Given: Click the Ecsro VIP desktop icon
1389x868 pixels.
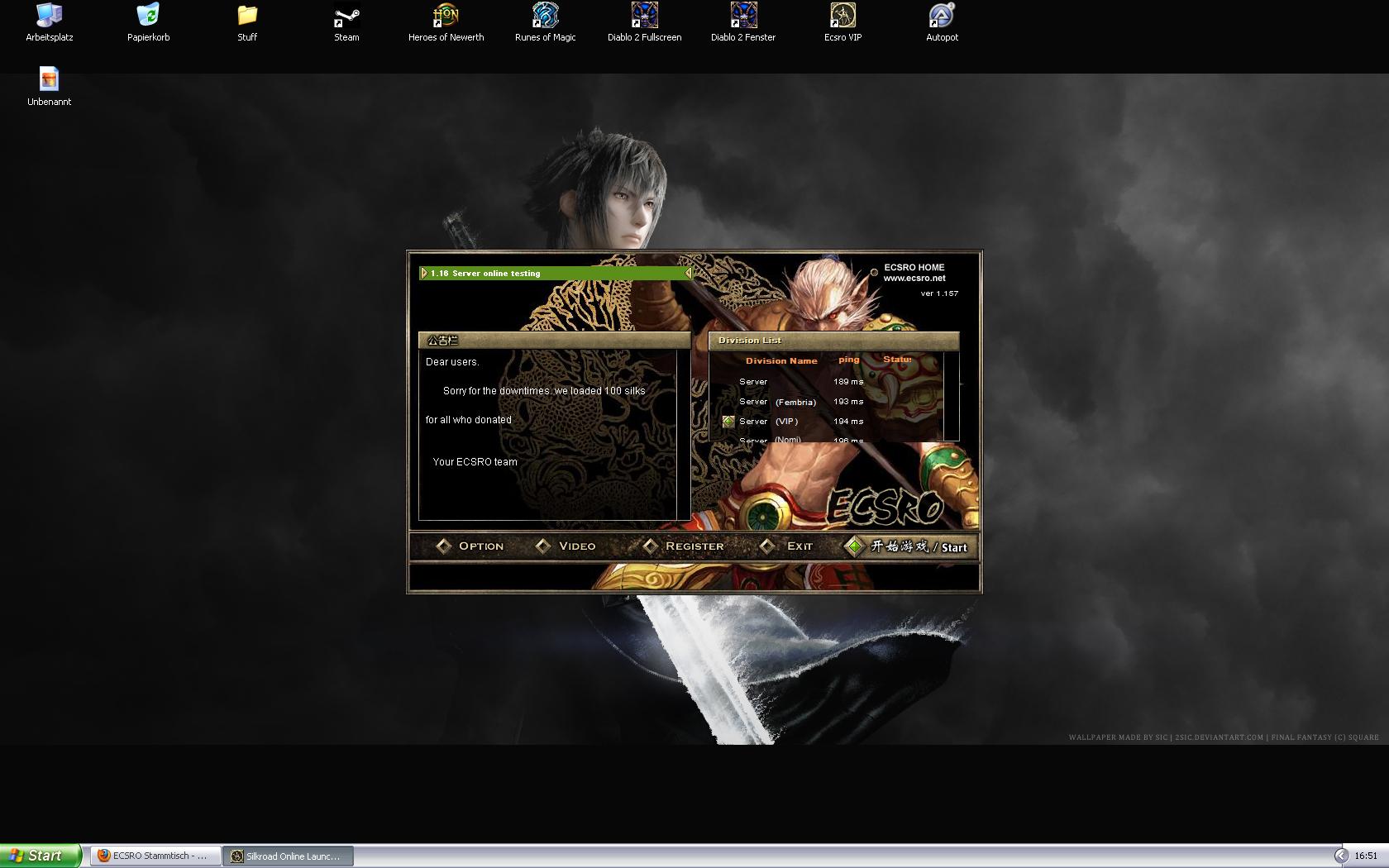Looking at the screenshot, I should (842, 16).
